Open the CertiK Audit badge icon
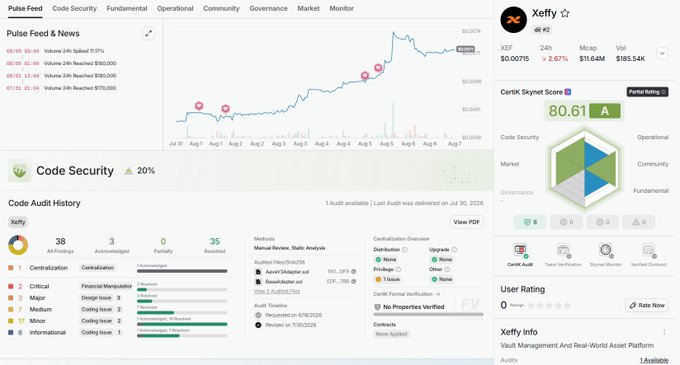The width and height of the screenshot is (680, 365). [x=520, y=251]
